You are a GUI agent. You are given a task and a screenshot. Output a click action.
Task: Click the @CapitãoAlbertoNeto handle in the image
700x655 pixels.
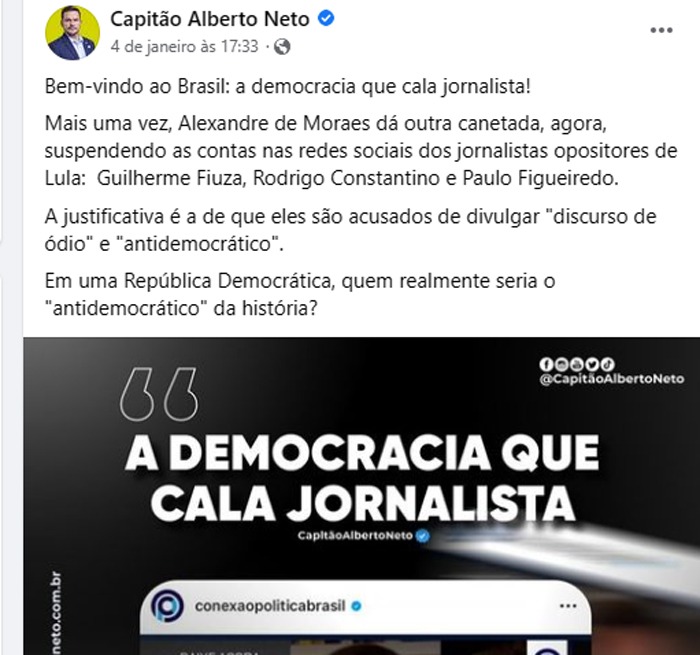tap(612, 379)
